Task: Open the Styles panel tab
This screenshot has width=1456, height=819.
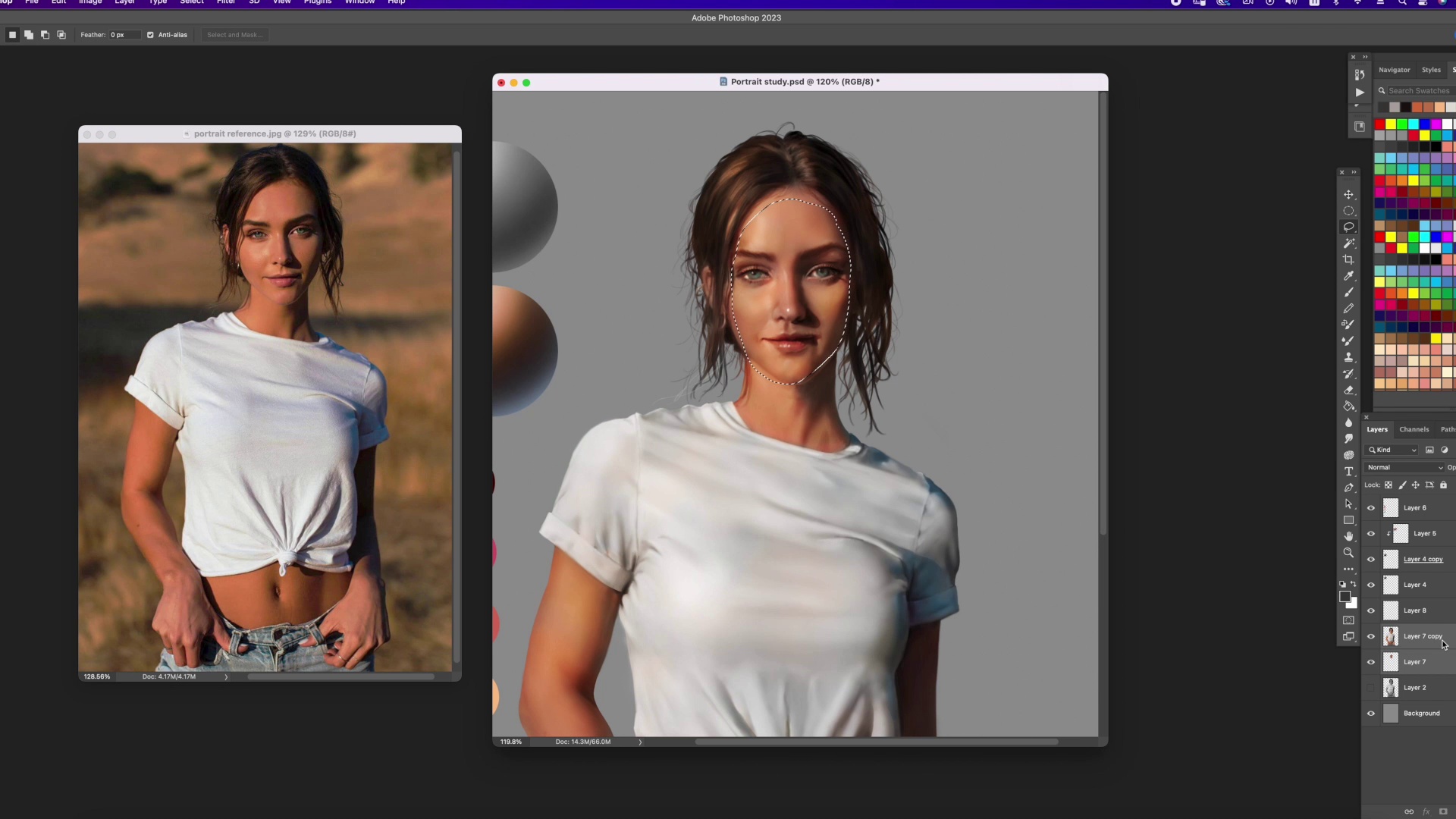Action: click(1431, 70)
